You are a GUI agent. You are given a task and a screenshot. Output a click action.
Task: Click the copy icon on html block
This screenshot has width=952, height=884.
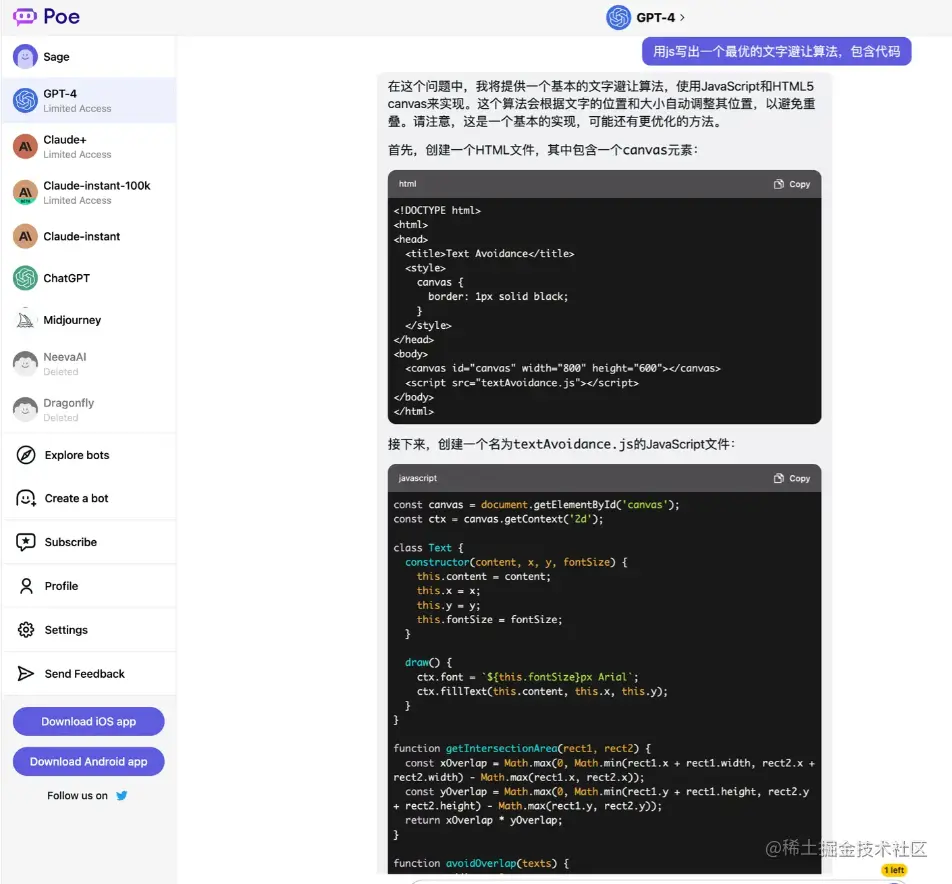(778, 184)
